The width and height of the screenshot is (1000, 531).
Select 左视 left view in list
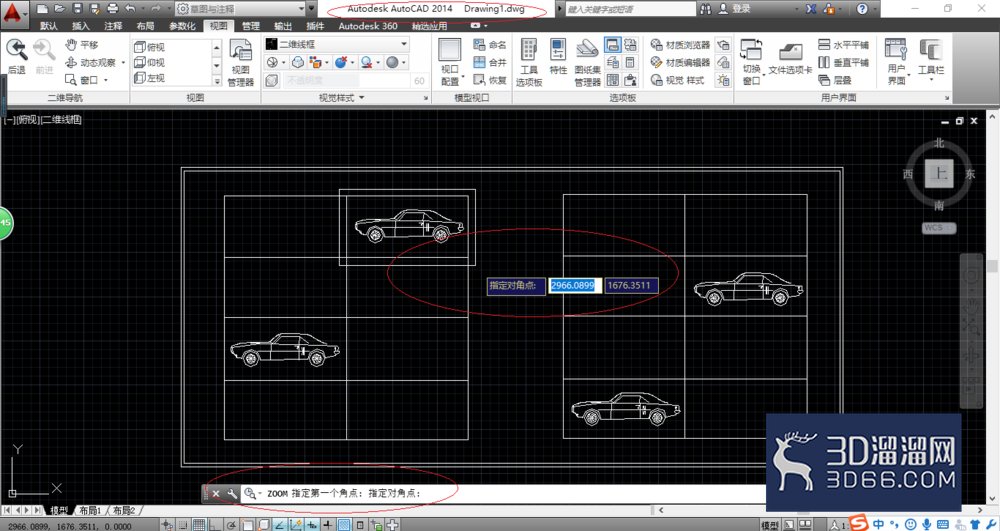(x=151, y=78)
